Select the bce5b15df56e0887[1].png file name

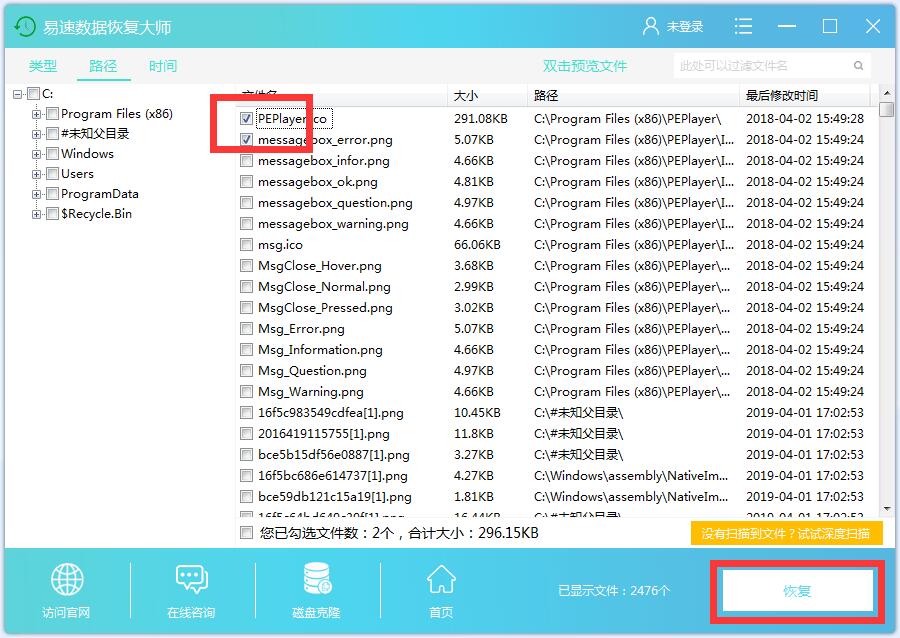point(333,455)
